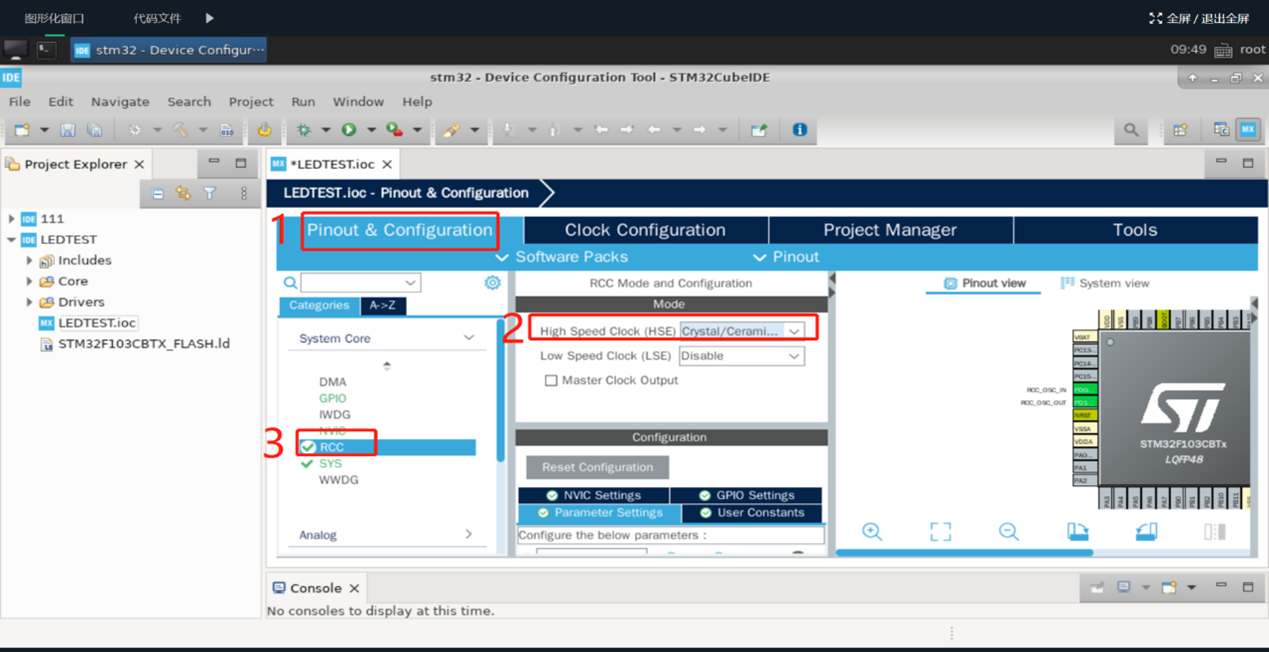Expand the Drivers folder
Image resolution: width=1269 pixels, height=652 pixels.
[x=30, y=302]
